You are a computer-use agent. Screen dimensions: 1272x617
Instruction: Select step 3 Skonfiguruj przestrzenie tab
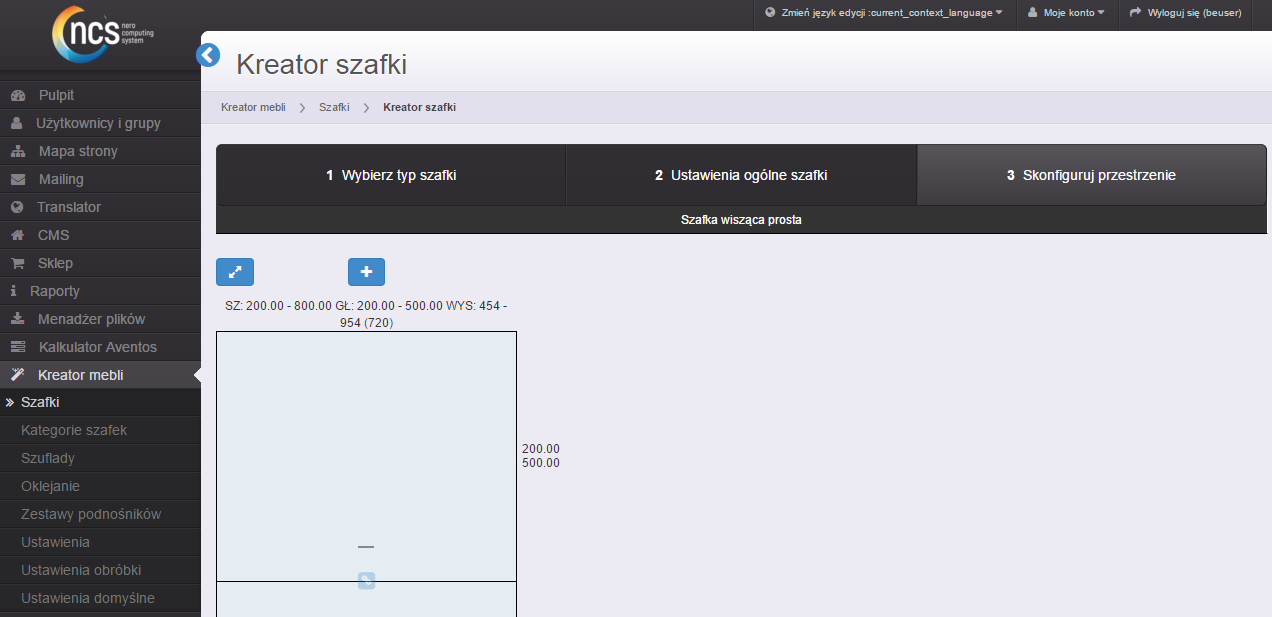(1091, 175)
